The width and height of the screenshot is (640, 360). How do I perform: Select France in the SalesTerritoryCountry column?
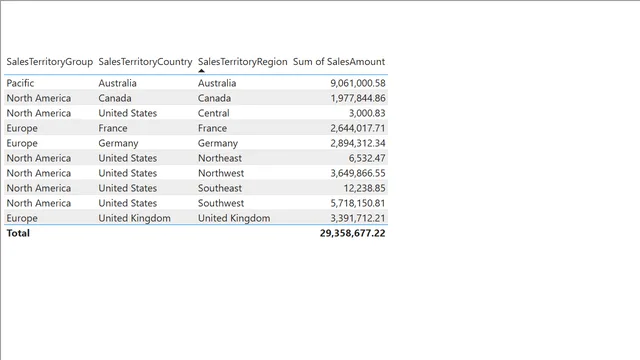coord(113,128)
